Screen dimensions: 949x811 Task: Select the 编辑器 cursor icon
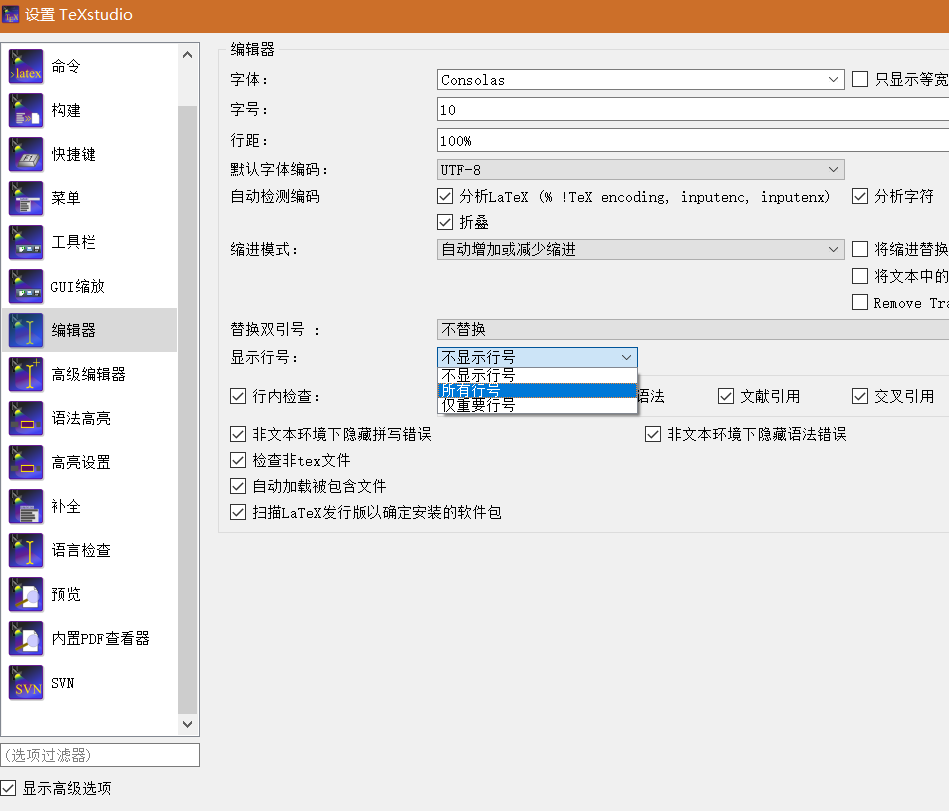pyautogui.click(x=26, y=330)
